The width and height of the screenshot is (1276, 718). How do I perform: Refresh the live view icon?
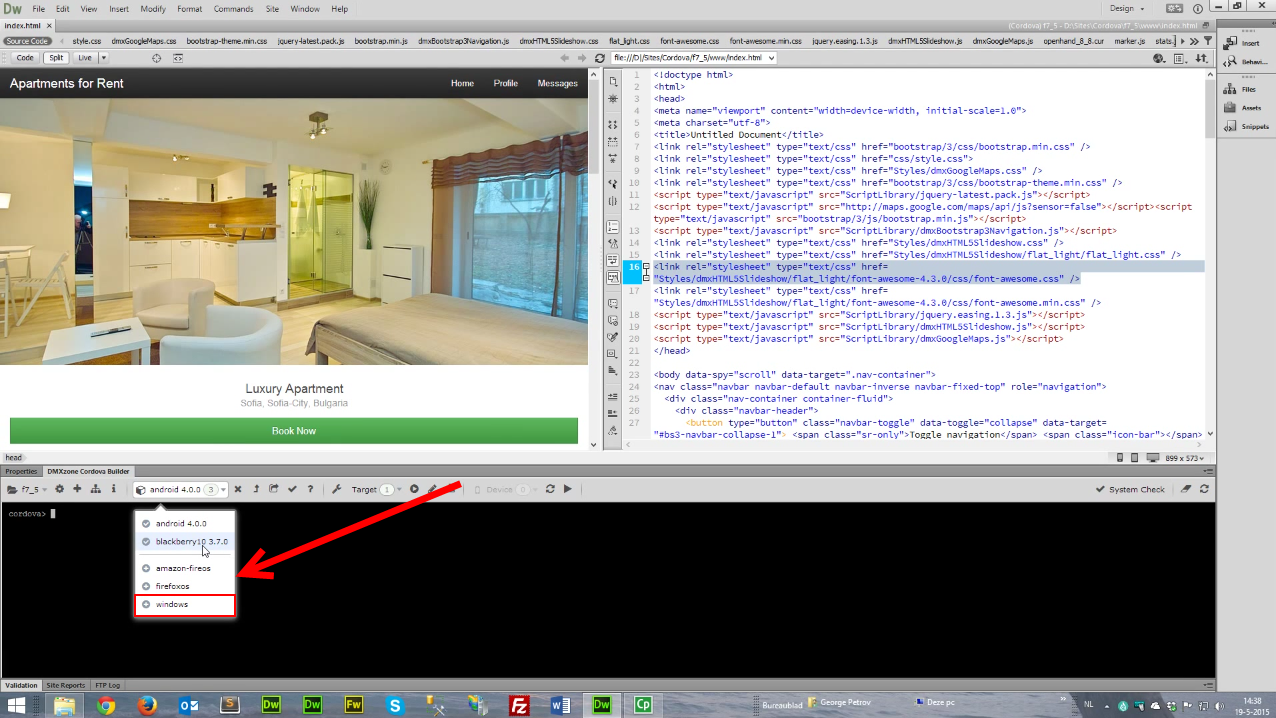pos(599,58)
